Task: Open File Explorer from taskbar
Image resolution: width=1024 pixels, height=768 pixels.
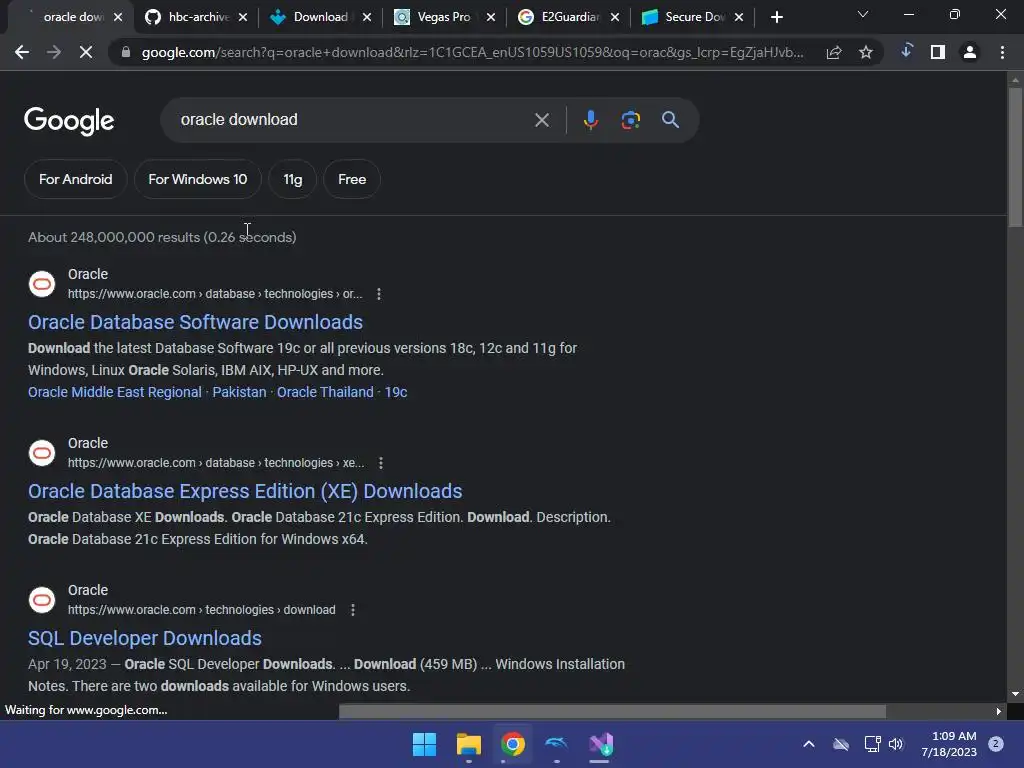Action: tap(468, 744)
